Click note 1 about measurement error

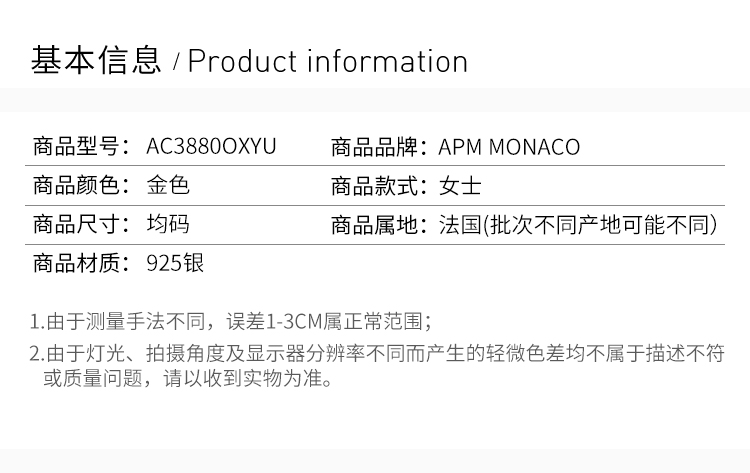coord(231,322)
